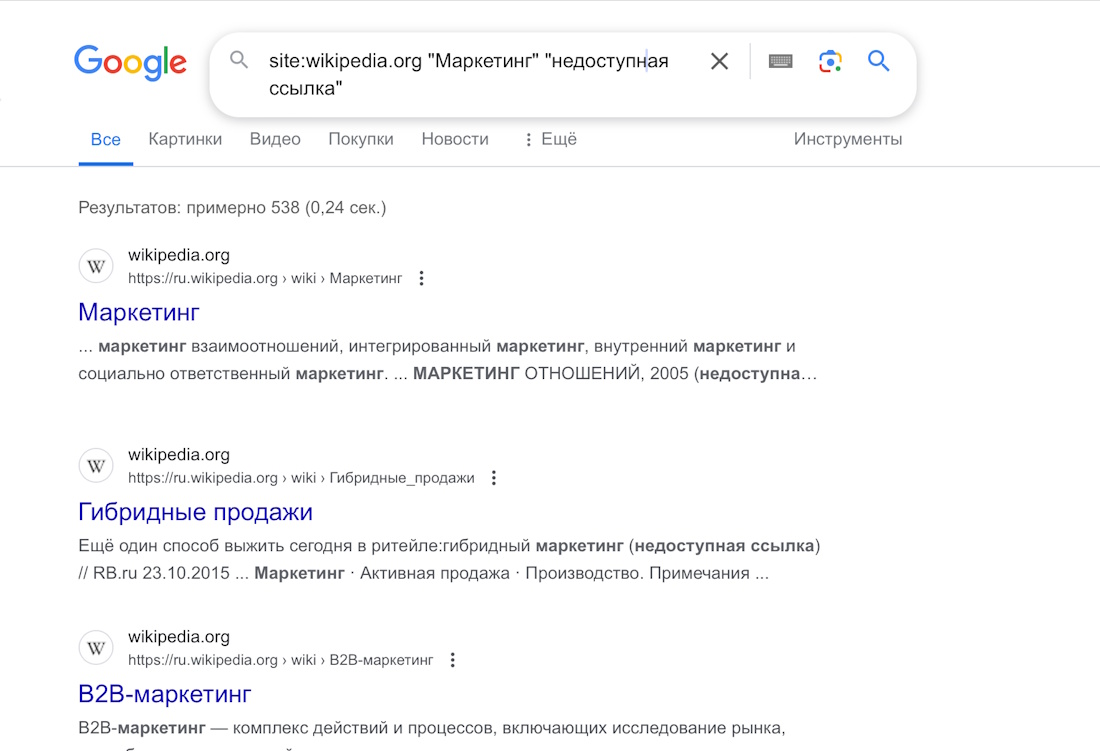
Task: Expand the Ещё search categories menu
Action: point(550,139)
